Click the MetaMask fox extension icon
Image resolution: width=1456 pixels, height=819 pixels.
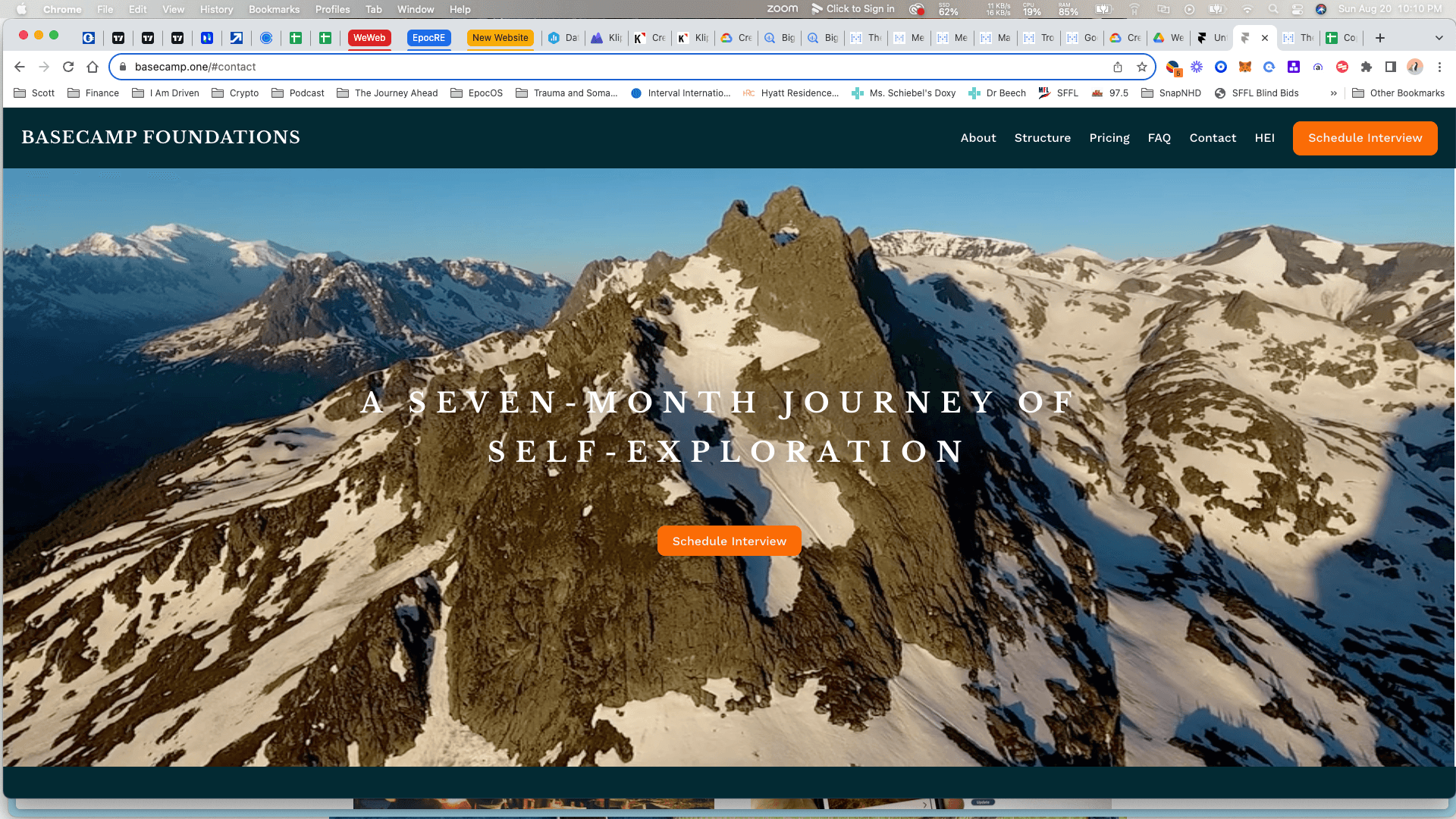(x=1245, y=67)
